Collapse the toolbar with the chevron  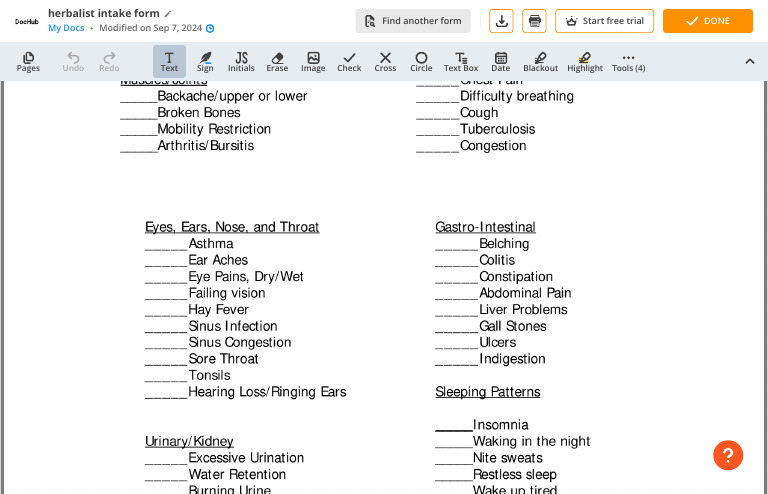tap(750, 62)
